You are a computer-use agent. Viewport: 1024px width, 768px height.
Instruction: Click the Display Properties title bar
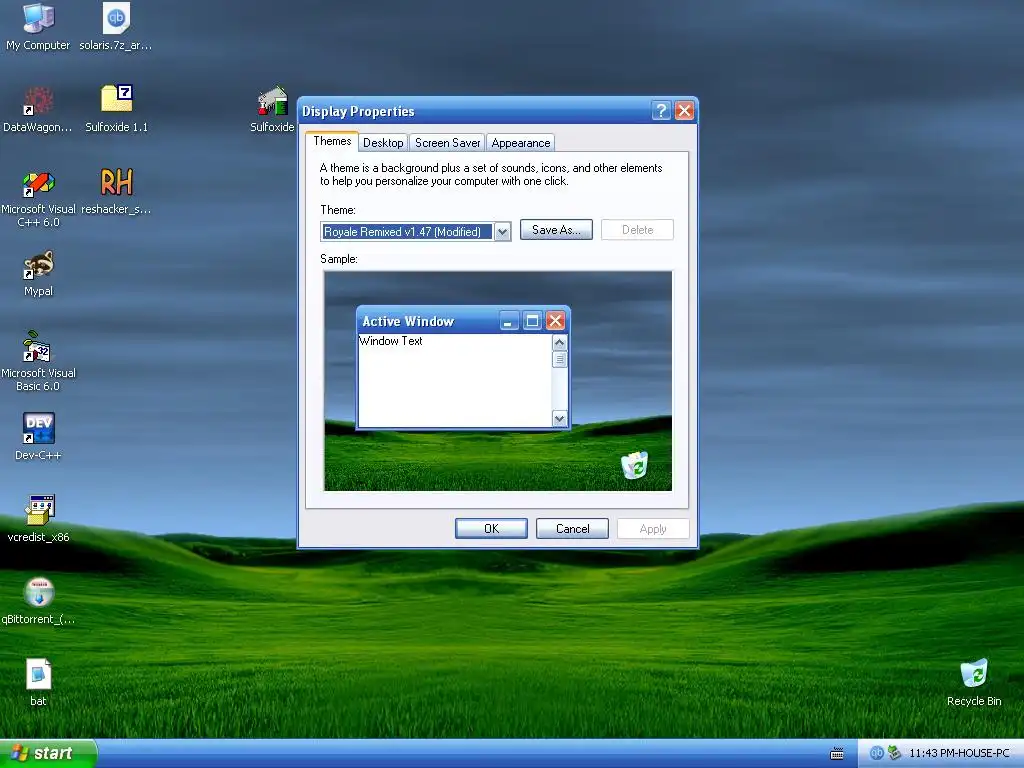(473, 111)
